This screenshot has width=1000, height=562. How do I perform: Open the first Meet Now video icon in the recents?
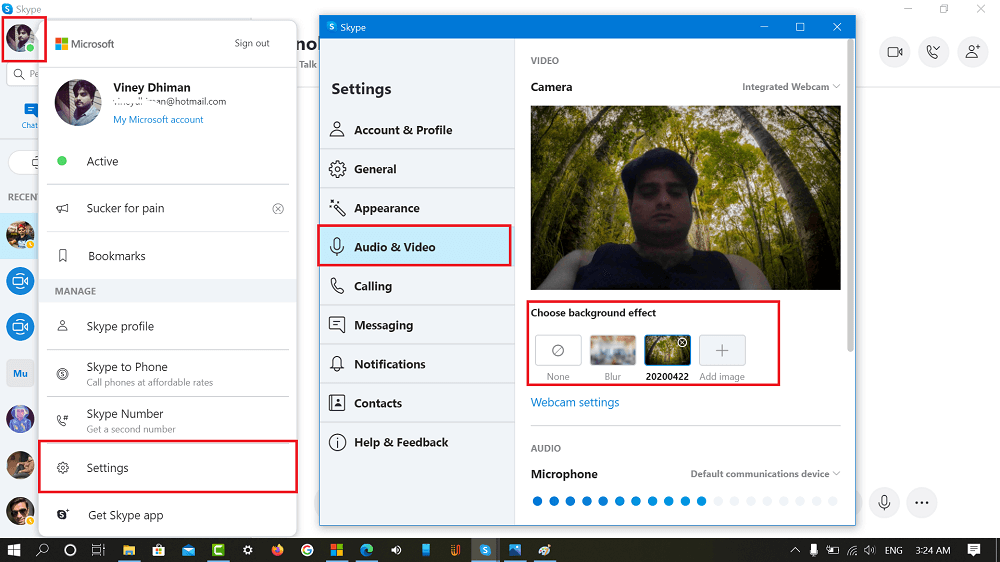coord(20,281)
